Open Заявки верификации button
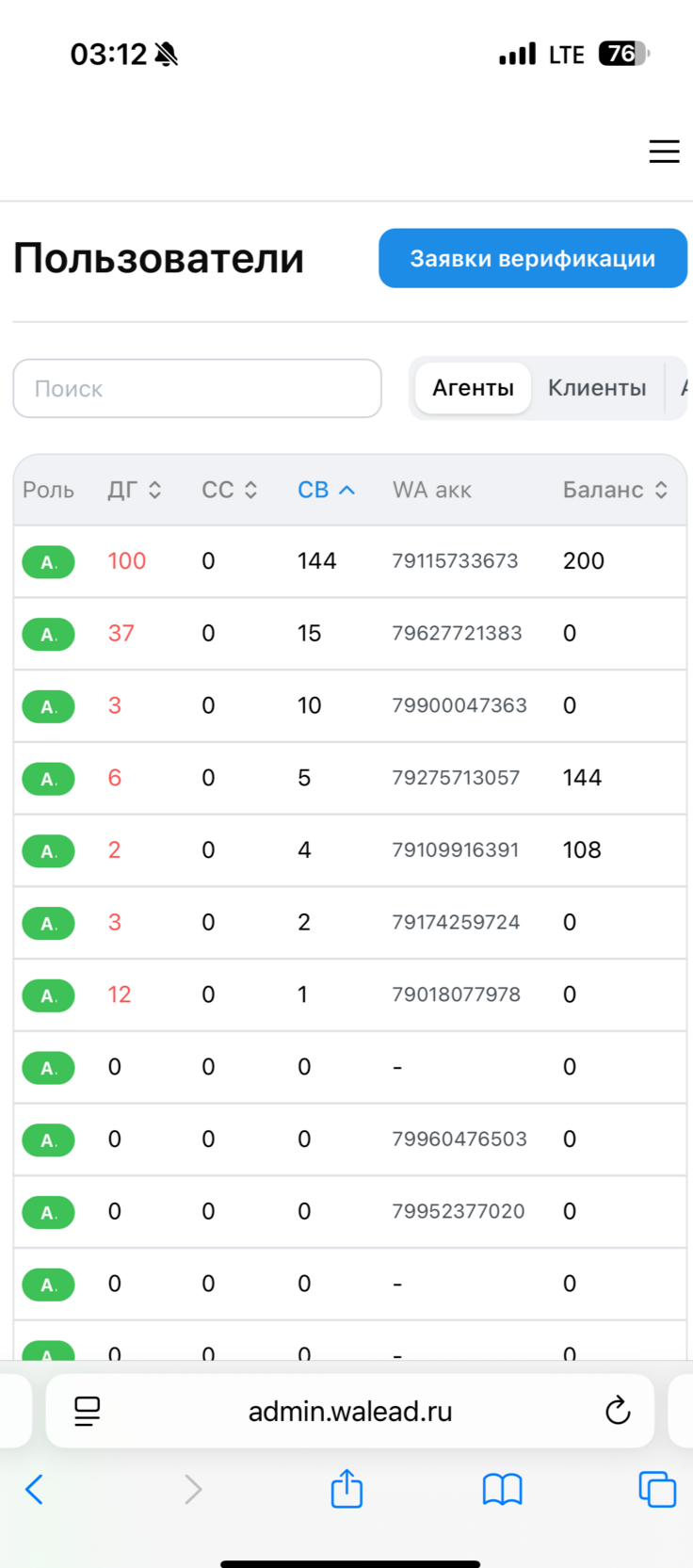 pyautogui.click(x=533, y=258)
